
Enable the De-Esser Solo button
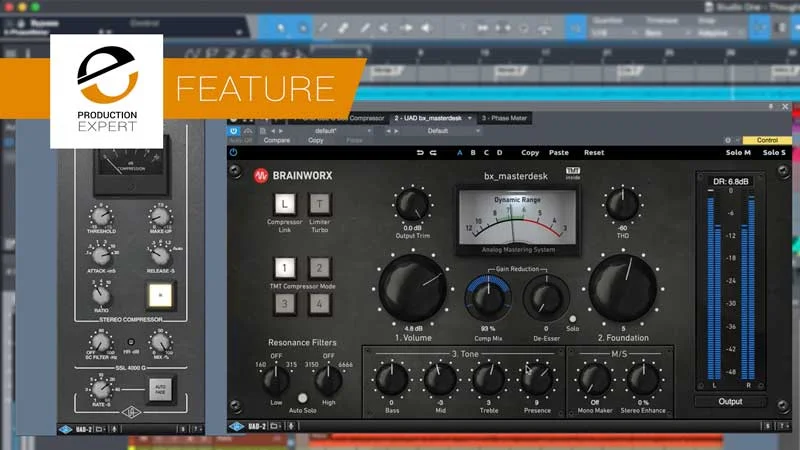[572, 319]
